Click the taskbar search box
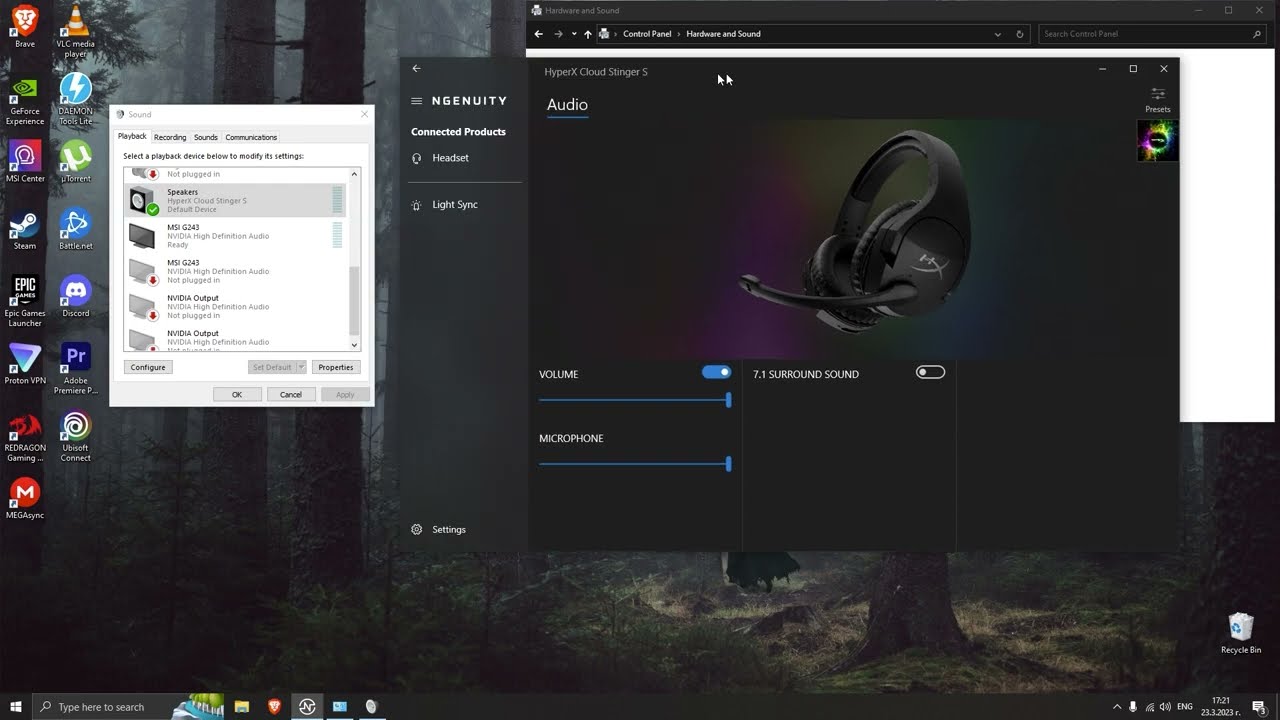 point(128,707)
